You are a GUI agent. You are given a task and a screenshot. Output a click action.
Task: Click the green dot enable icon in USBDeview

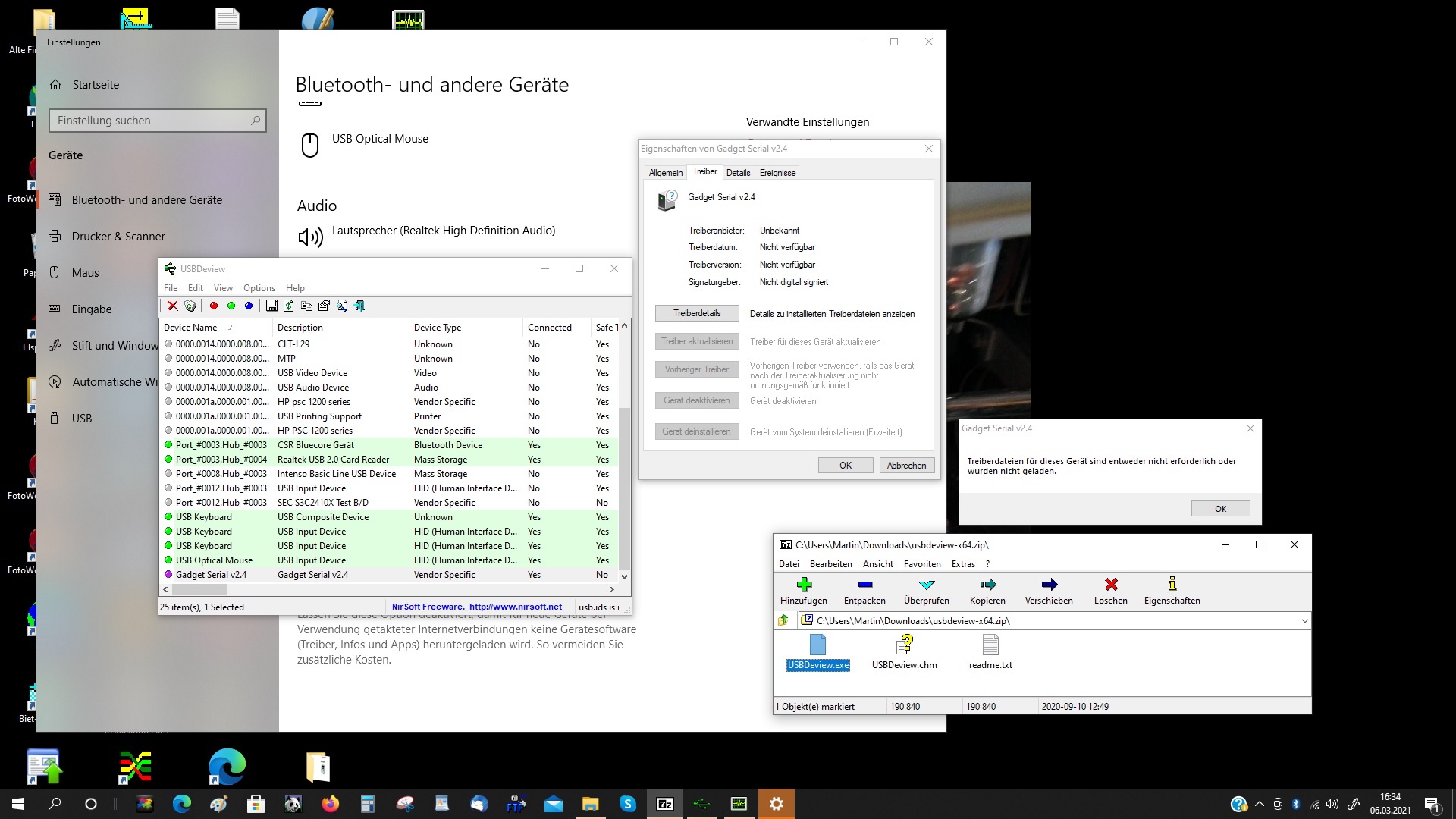tap(231, 306)
